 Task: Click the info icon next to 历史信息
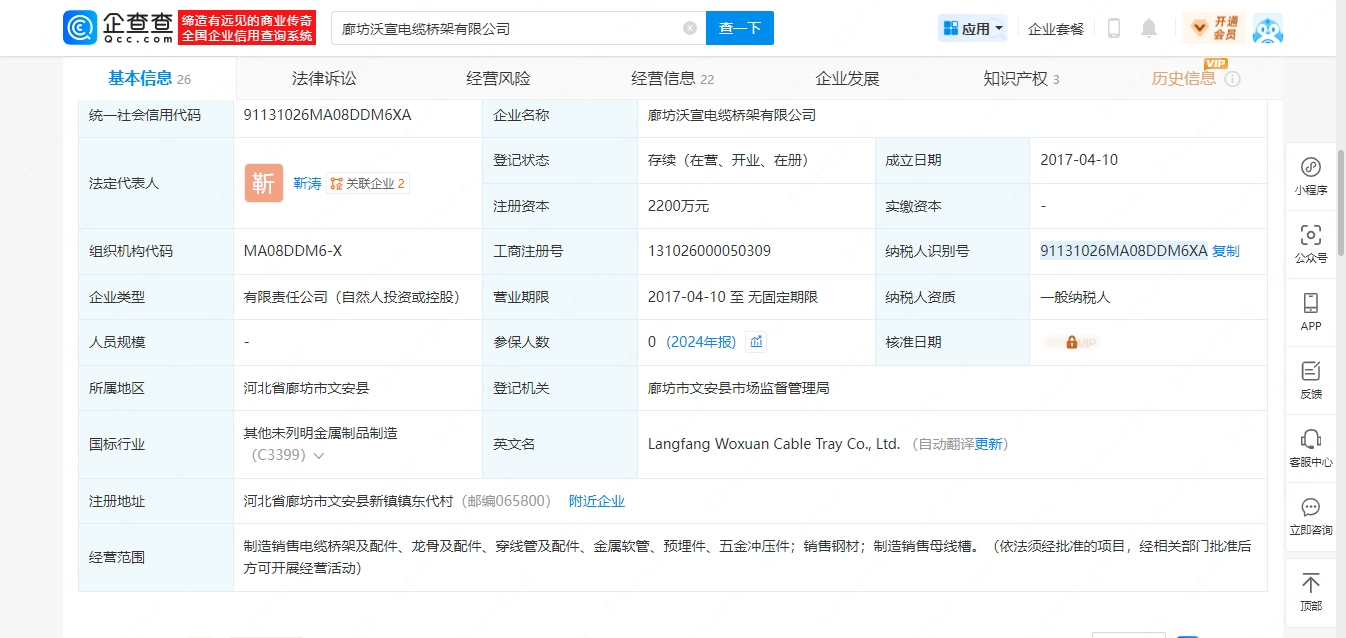tap(1232, 79)
